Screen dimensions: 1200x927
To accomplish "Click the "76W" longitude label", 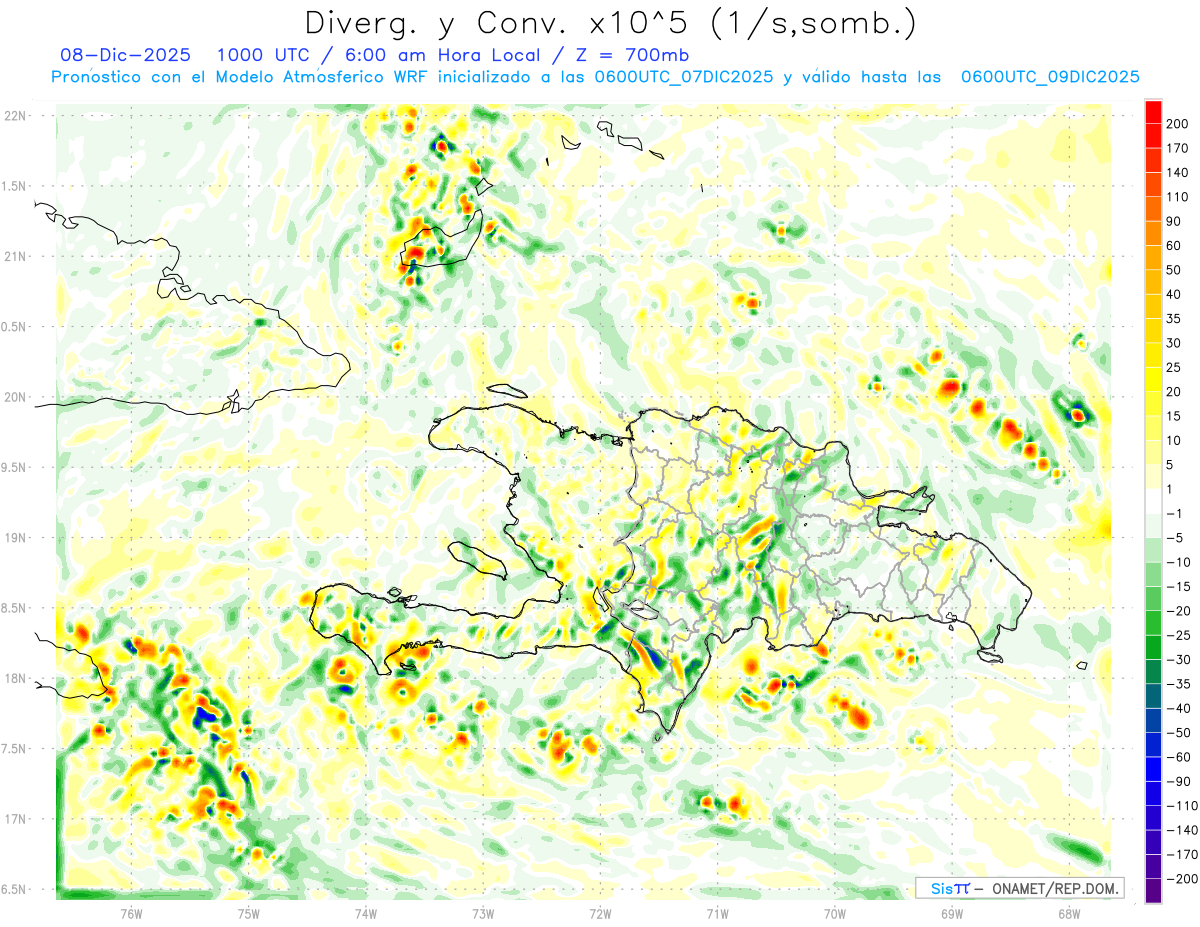I will click(x=131, y=913).
